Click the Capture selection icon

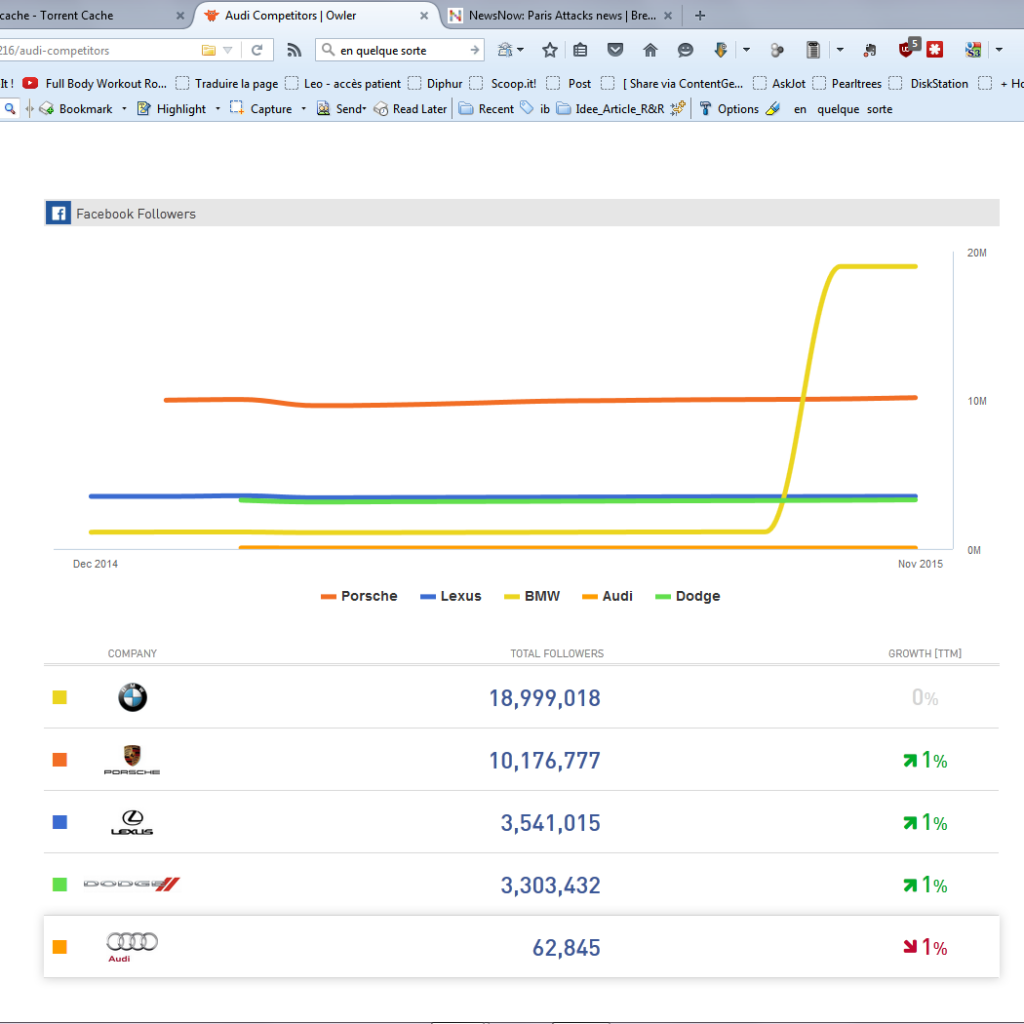(x=236, y=108)
